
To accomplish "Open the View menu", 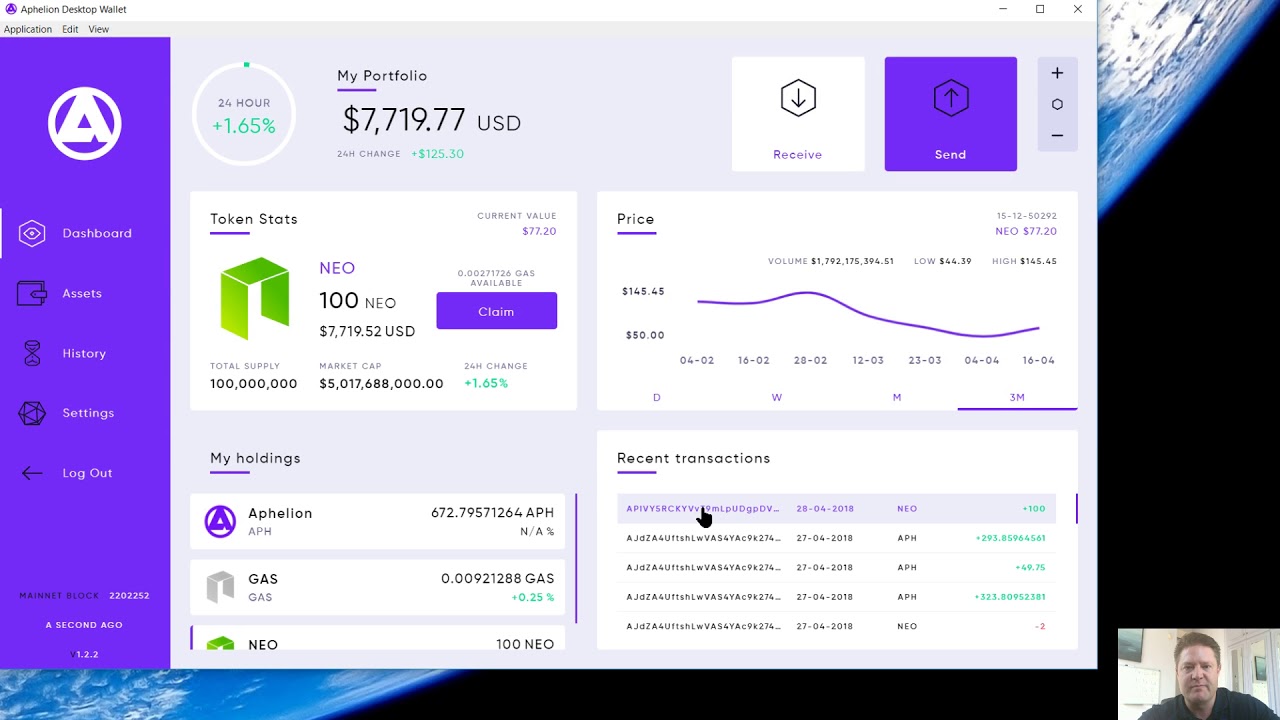I will (x=98, y=29).
